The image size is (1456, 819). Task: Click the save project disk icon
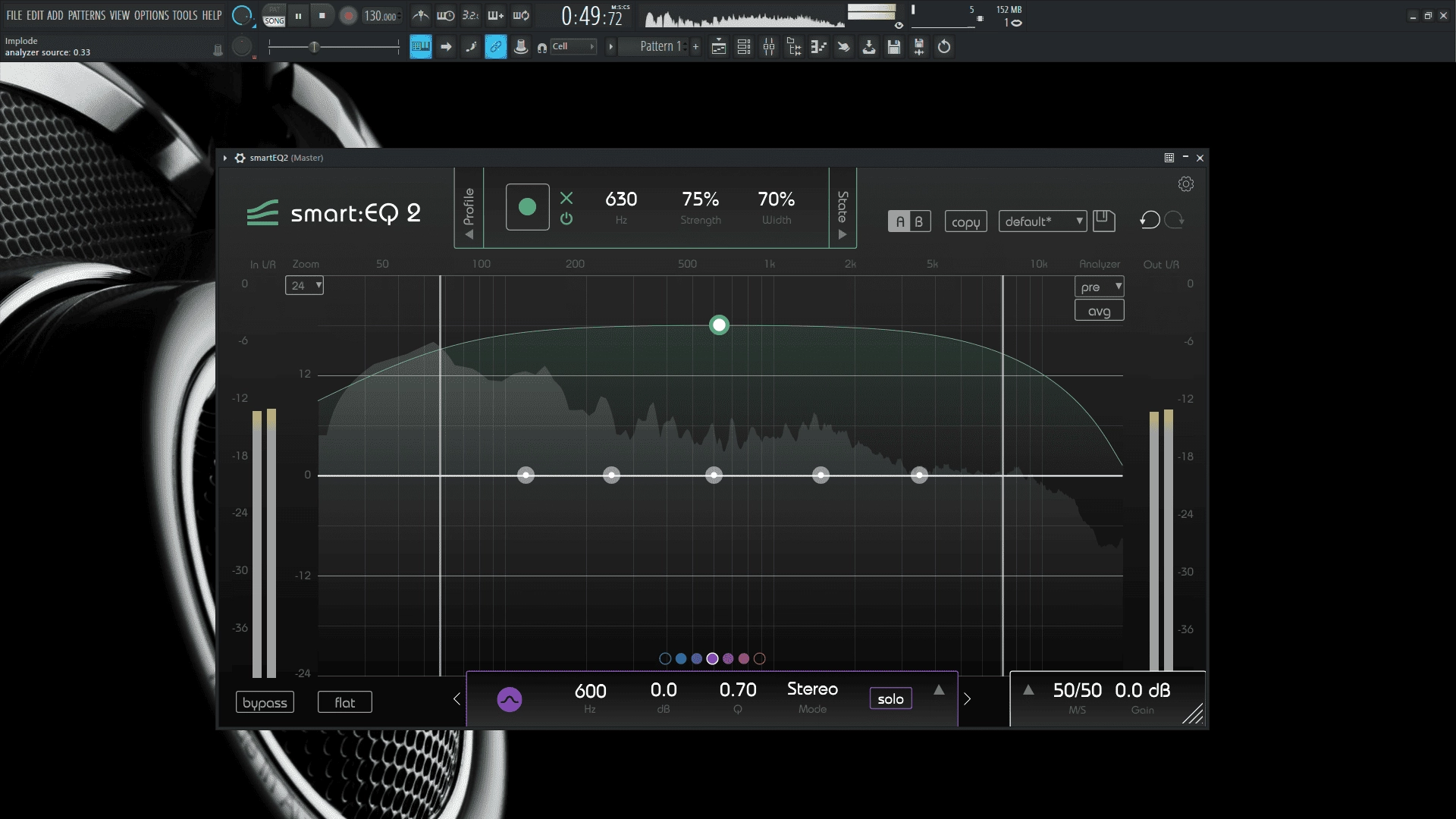[x=894, y=47]
